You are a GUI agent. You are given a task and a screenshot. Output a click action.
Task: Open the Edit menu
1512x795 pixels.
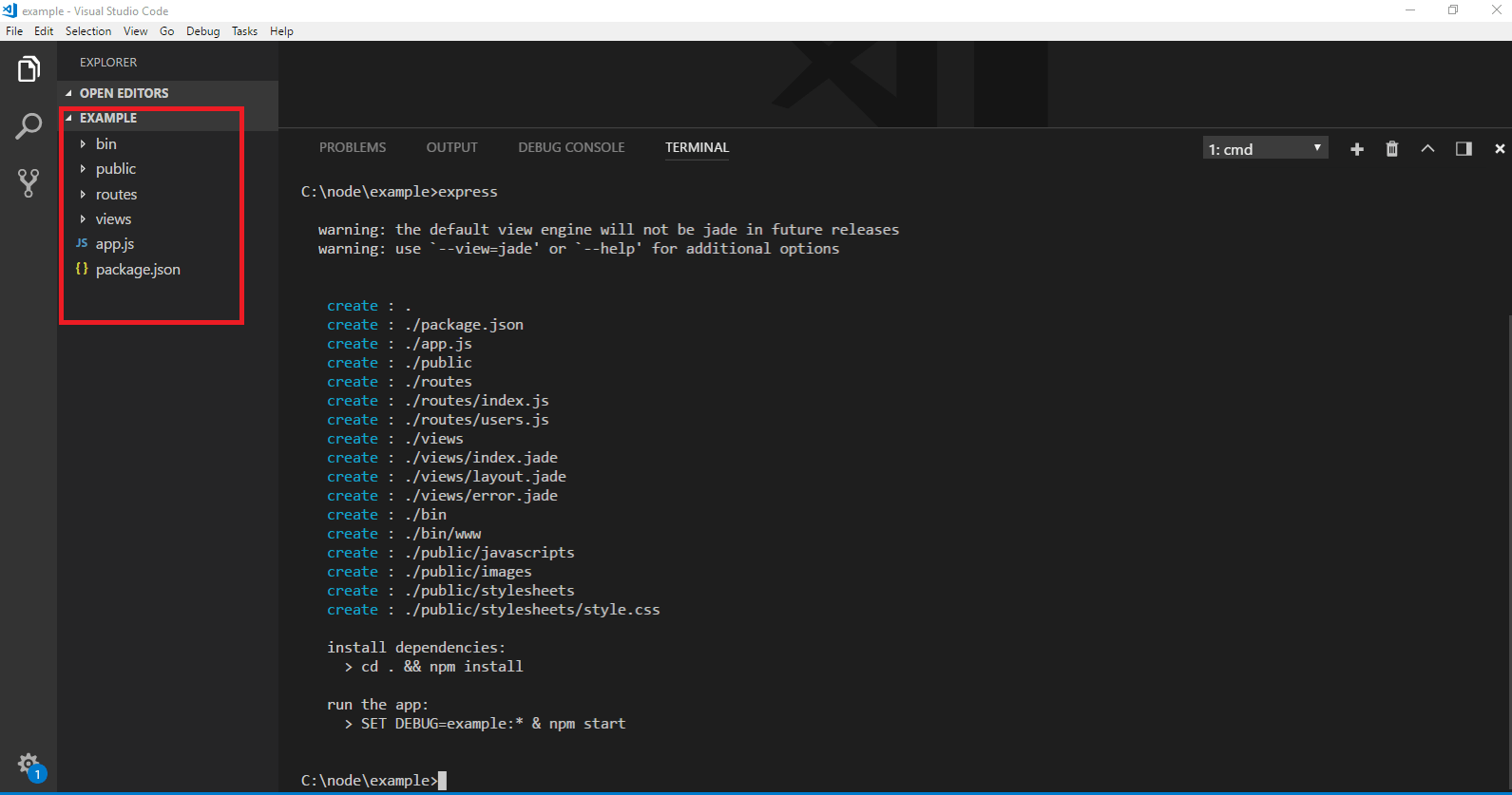pyautogui.click(x=44, y=31)
